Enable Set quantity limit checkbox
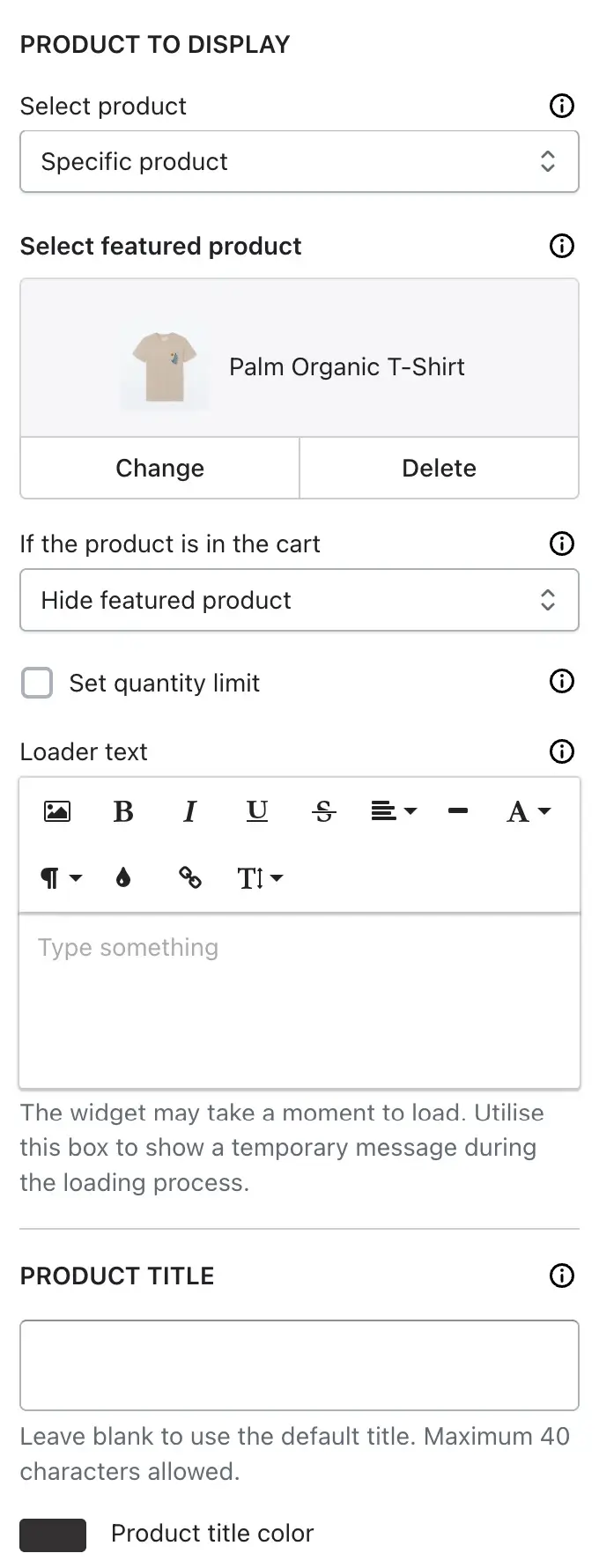The height and width of the screenshot is (1568, 599). [37, 683]
